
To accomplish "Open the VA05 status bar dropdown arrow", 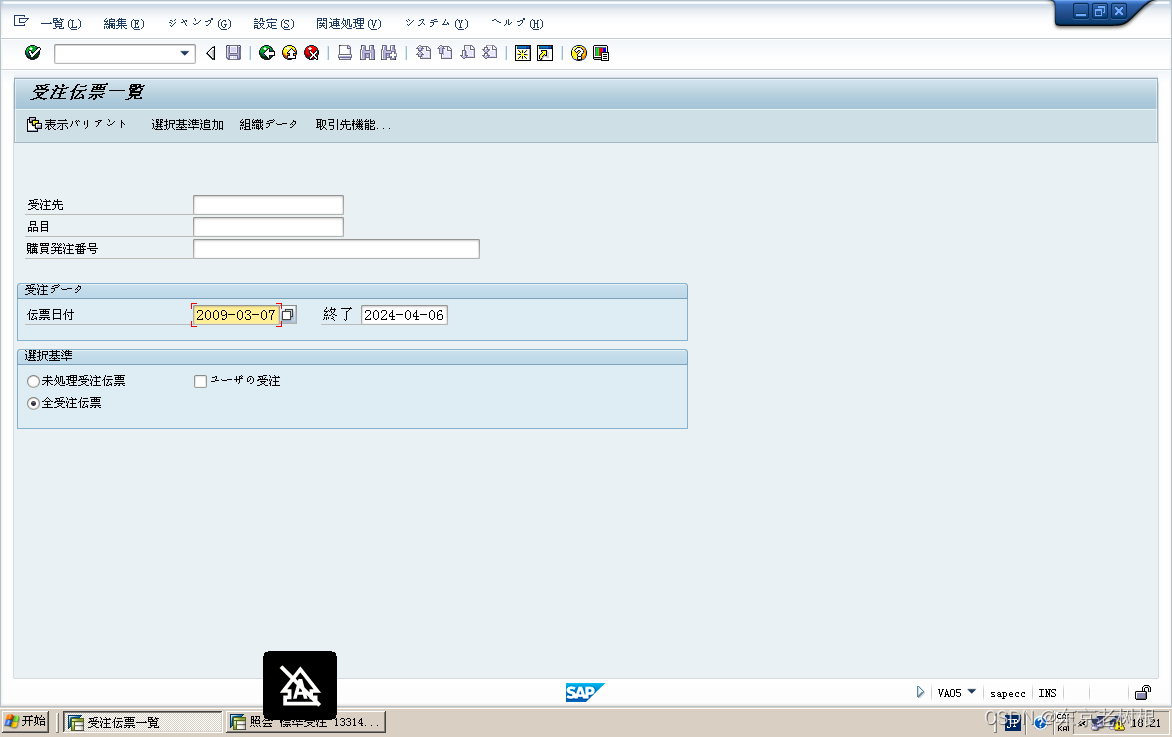I will [972, 691].
